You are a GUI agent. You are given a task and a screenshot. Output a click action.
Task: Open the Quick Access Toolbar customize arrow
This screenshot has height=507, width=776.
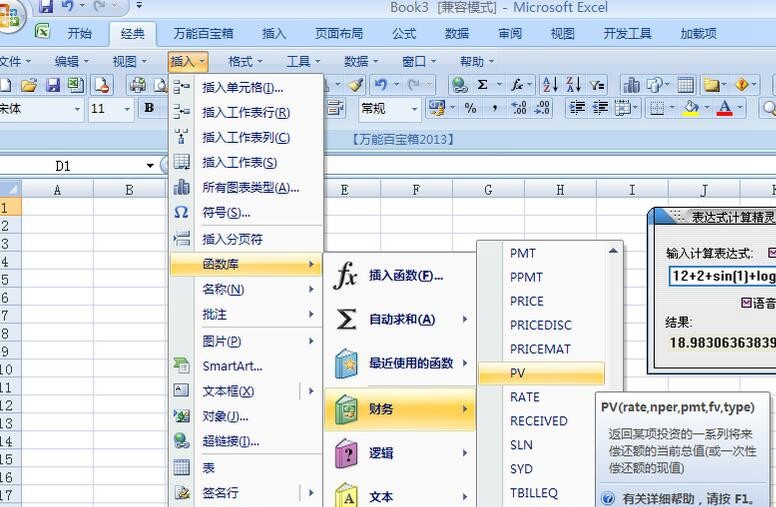[139, 6]
